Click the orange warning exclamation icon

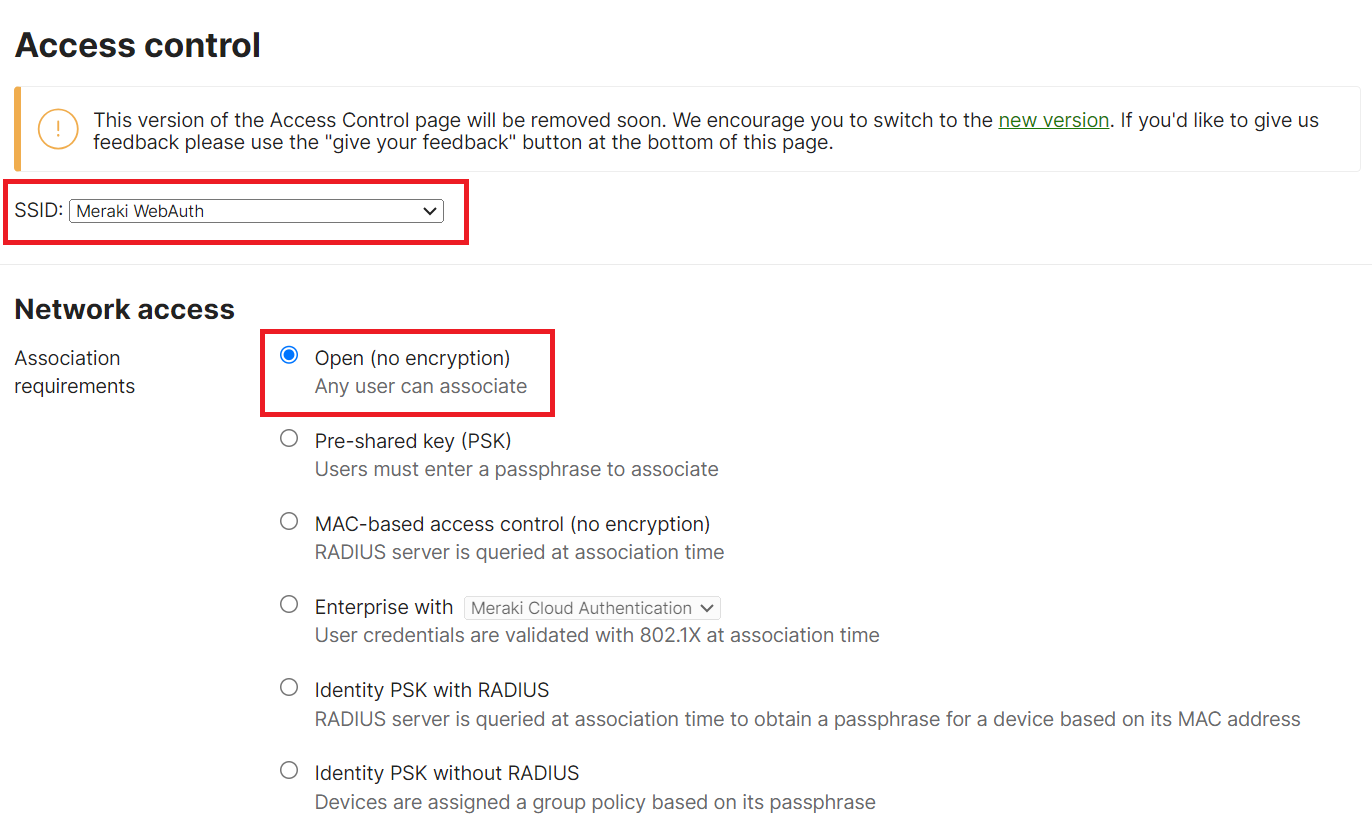(x=58, y=129)
